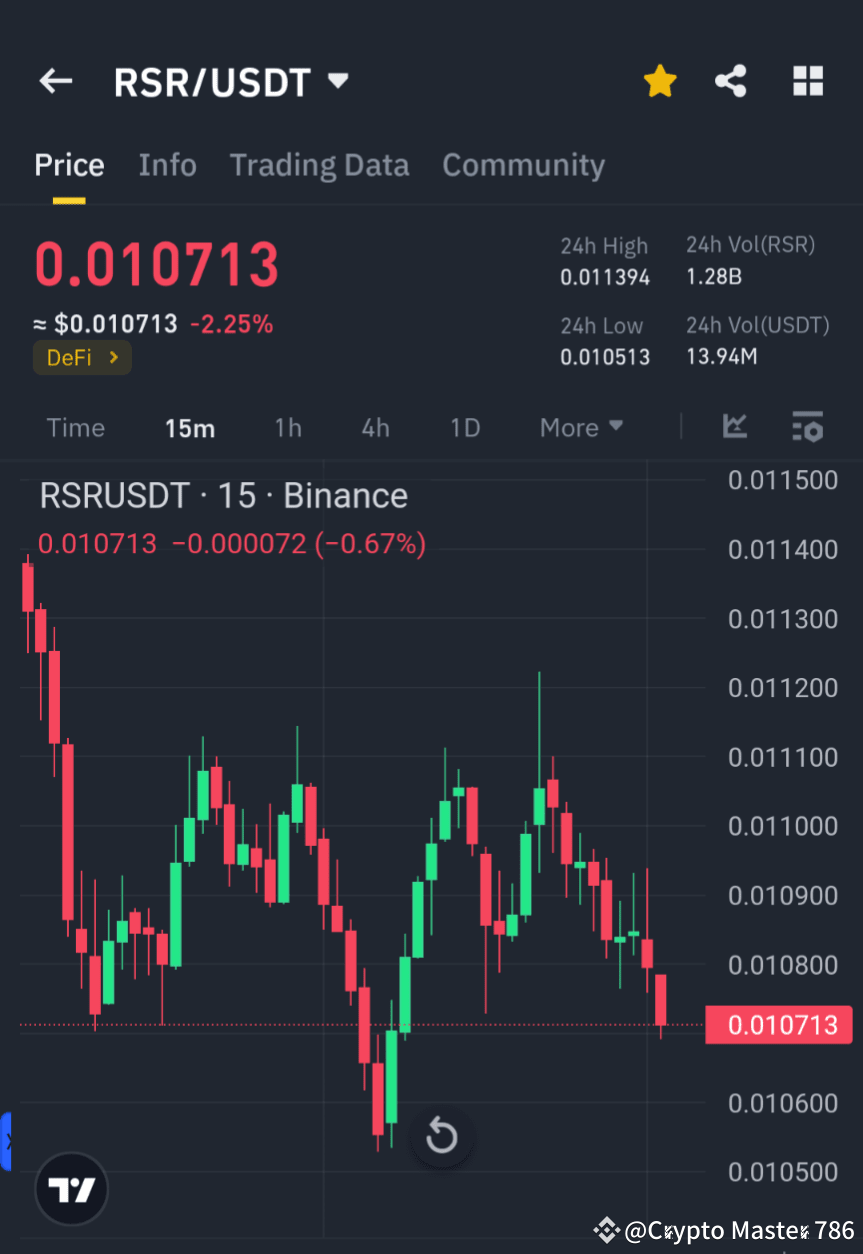The image size is (863, 1254).
Task: Toggle the 15m interval selection
Action: click(x=190, y=427)
